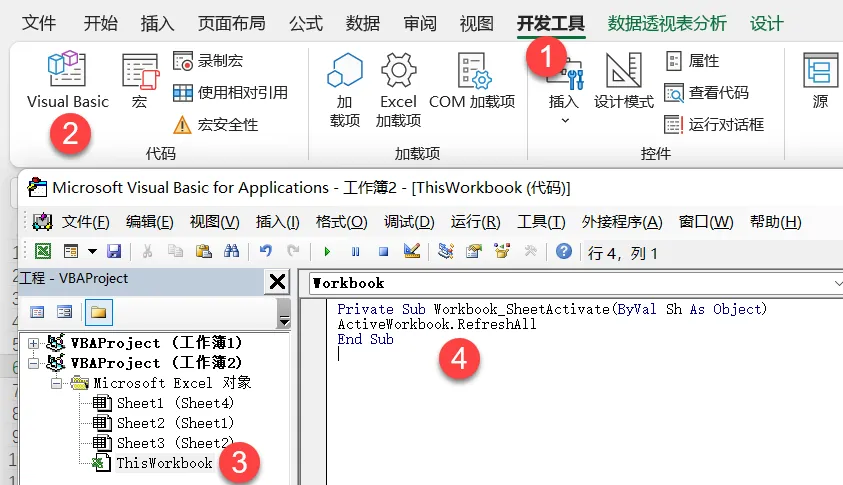Click Run Dialog (运行对话框)
843x485 pixels.
[x=714, y=125]
